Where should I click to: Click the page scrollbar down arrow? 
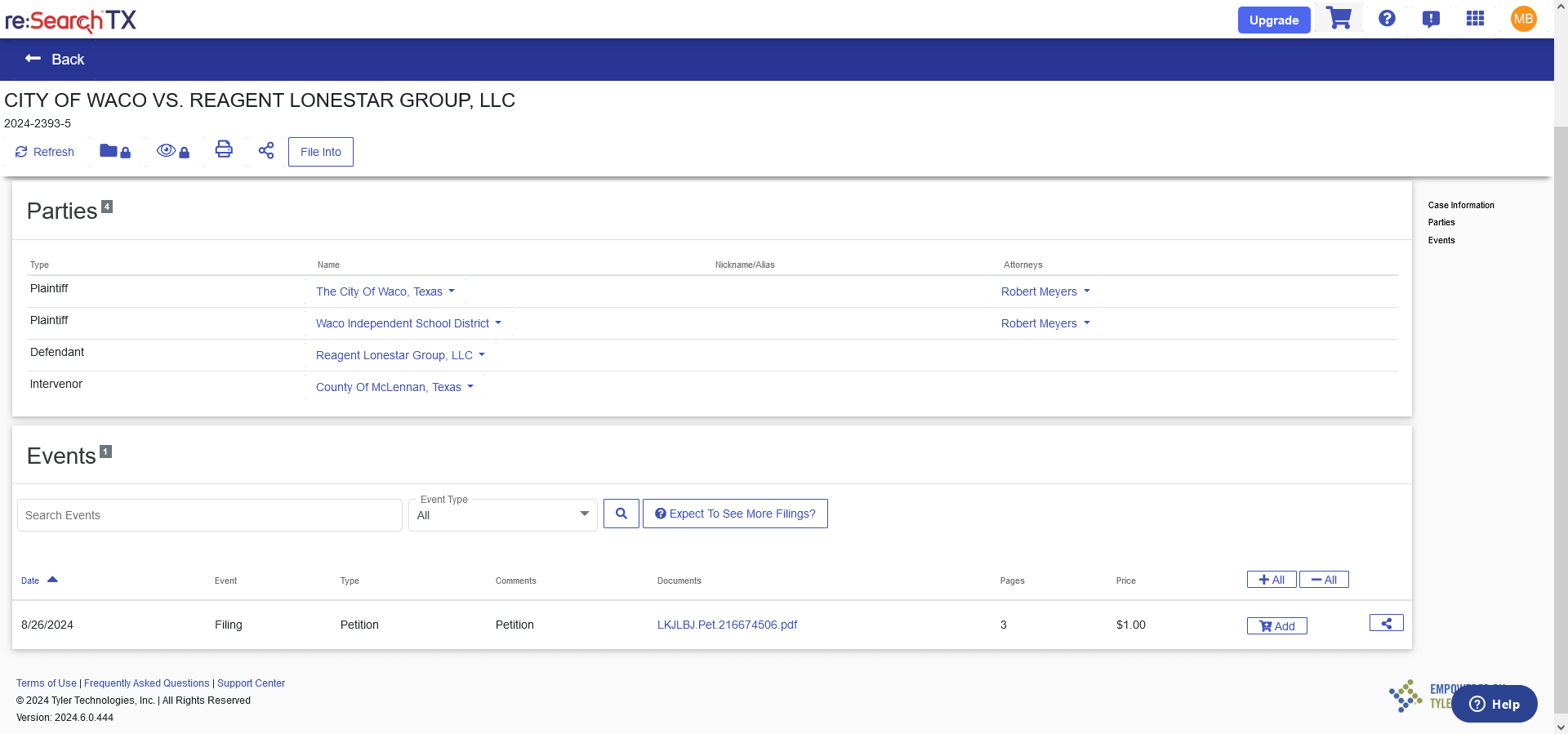[x=1561, y=727]
